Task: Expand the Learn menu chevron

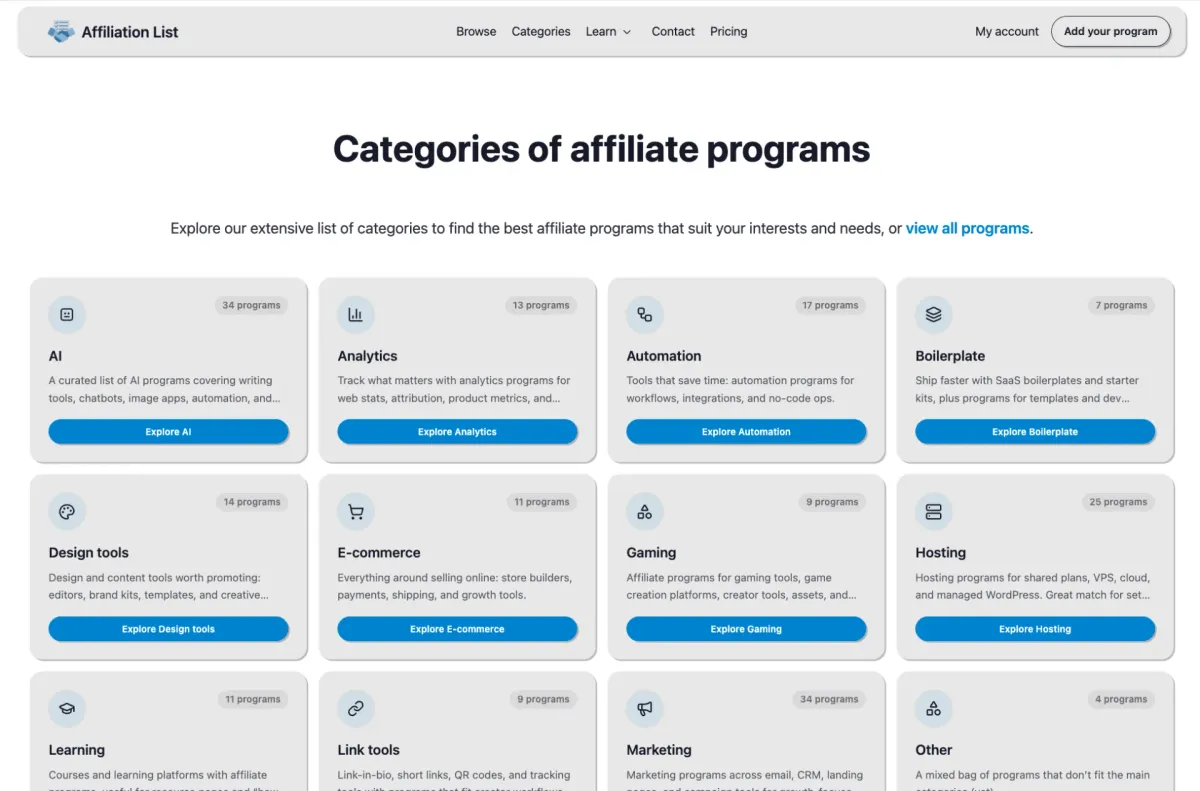Action: pyautogui.click(x=627, y=32)
